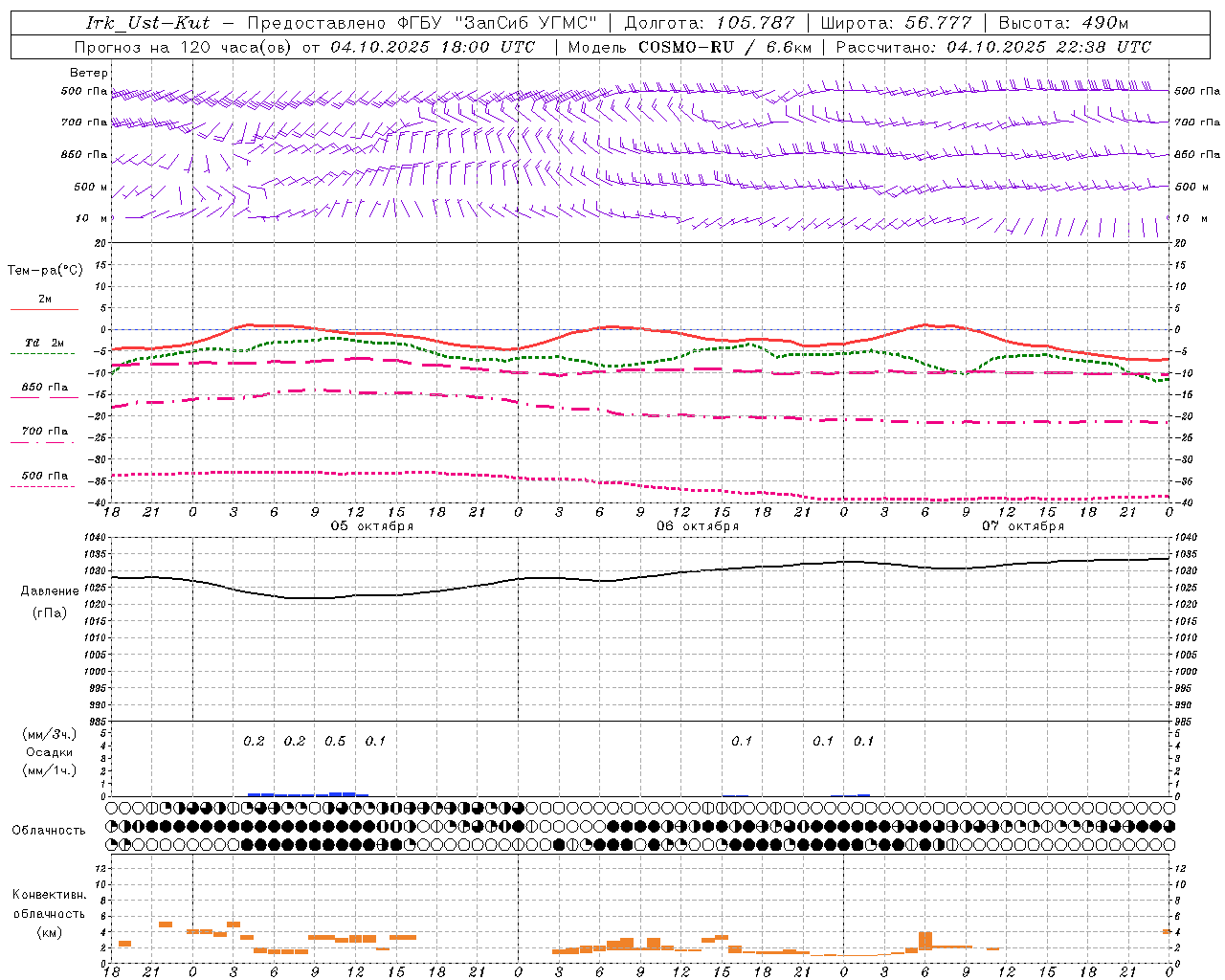Click the 'Давление' pressure panel label

click(48, 591)
